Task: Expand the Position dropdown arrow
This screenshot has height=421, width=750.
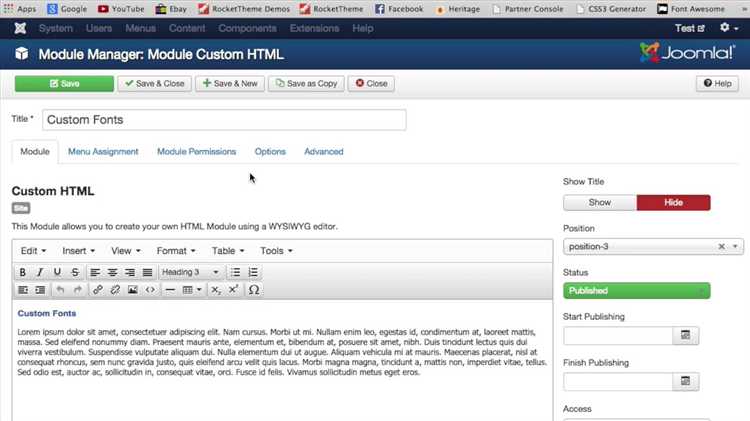Action: coord(735,246)
